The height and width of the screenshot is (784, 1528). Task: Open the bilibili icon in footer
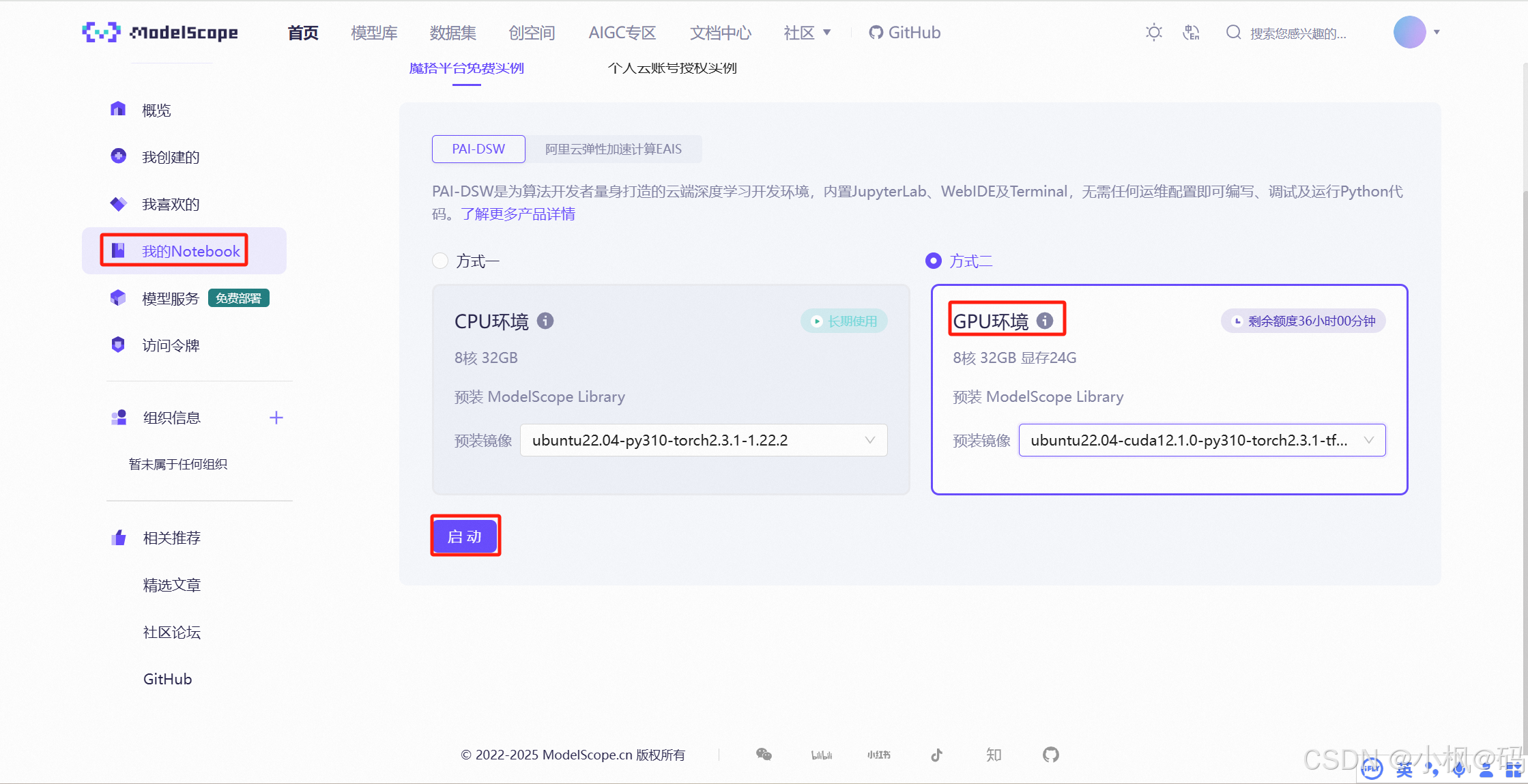point(821,755)
